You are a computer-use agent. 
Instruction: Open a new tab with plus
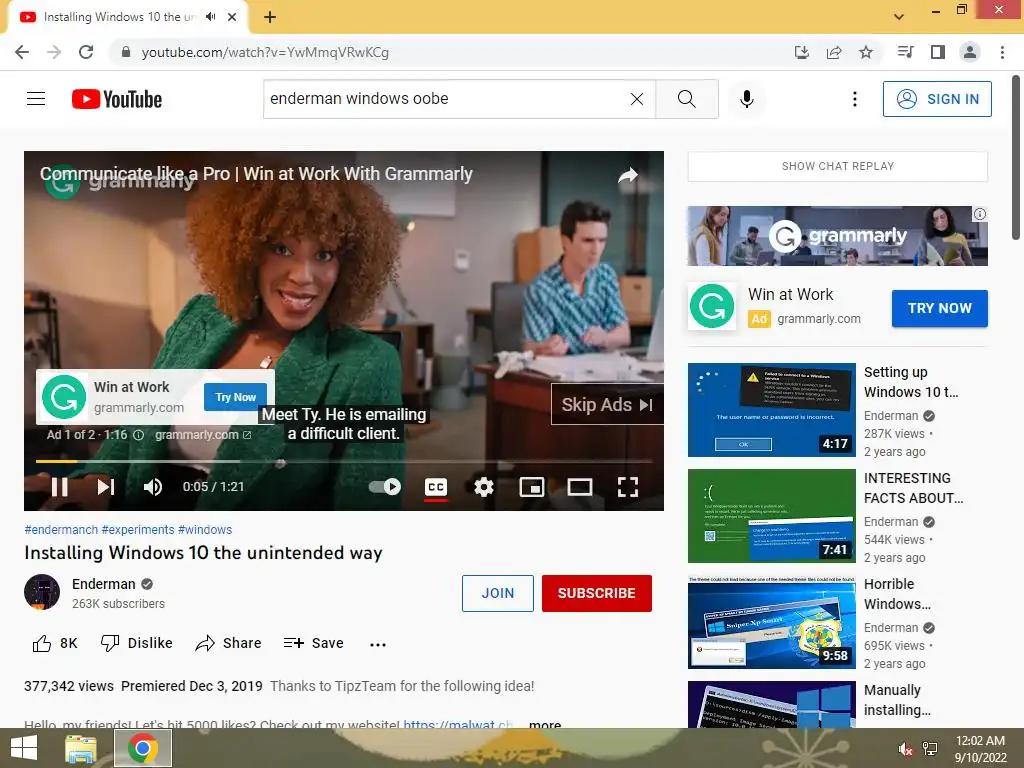coord(270,17)
